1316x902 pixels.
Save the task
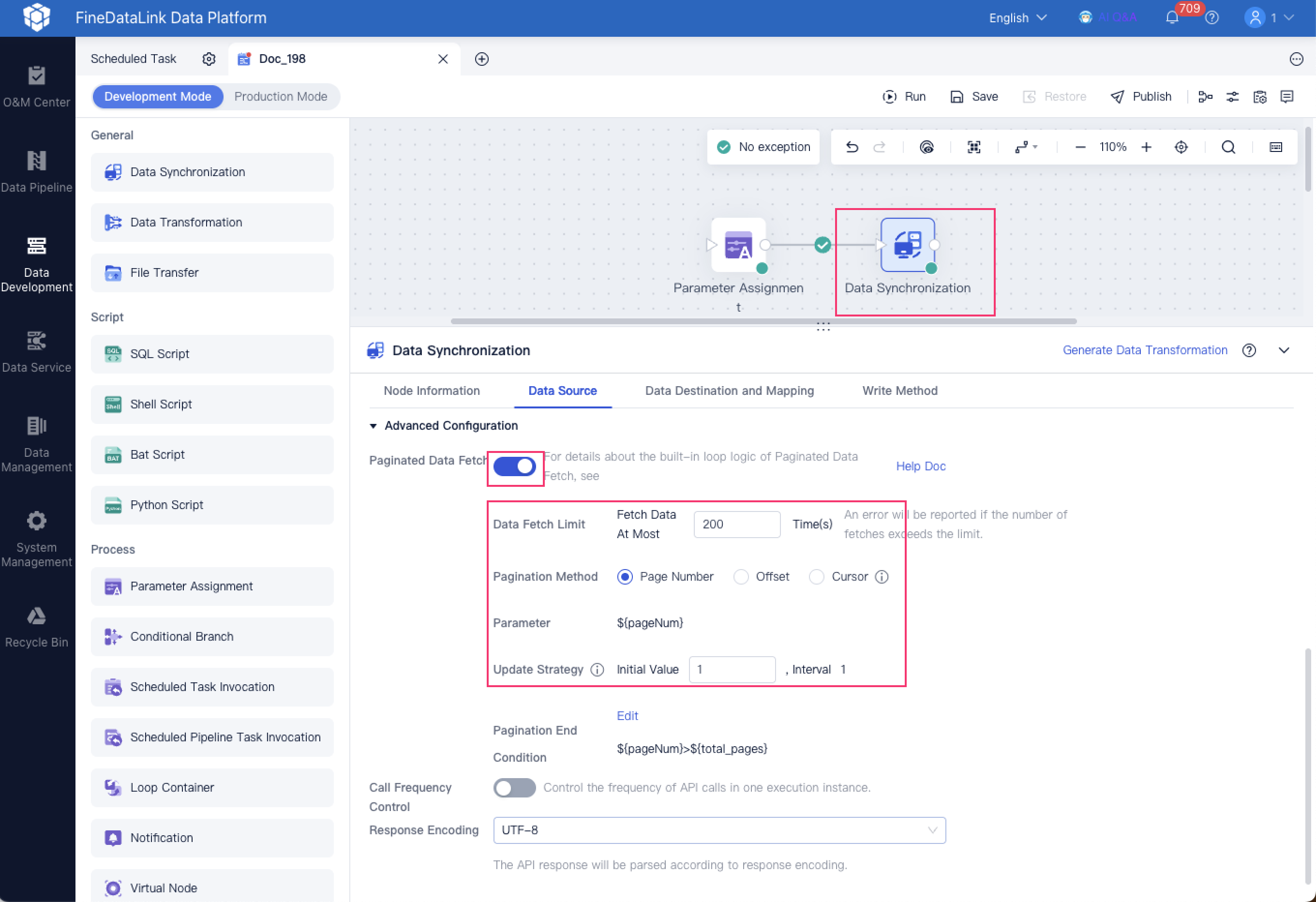974,97
